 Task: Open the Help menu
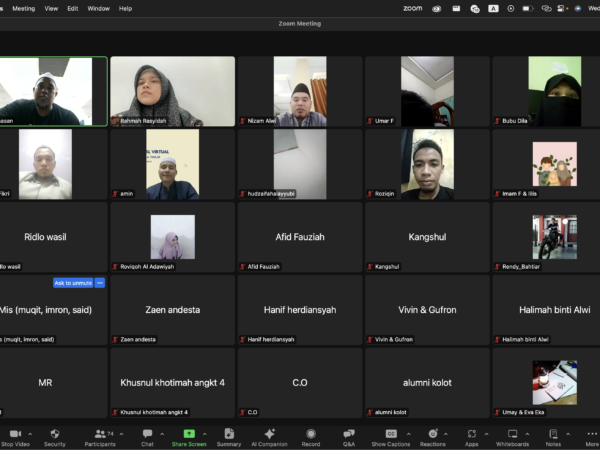125,8
